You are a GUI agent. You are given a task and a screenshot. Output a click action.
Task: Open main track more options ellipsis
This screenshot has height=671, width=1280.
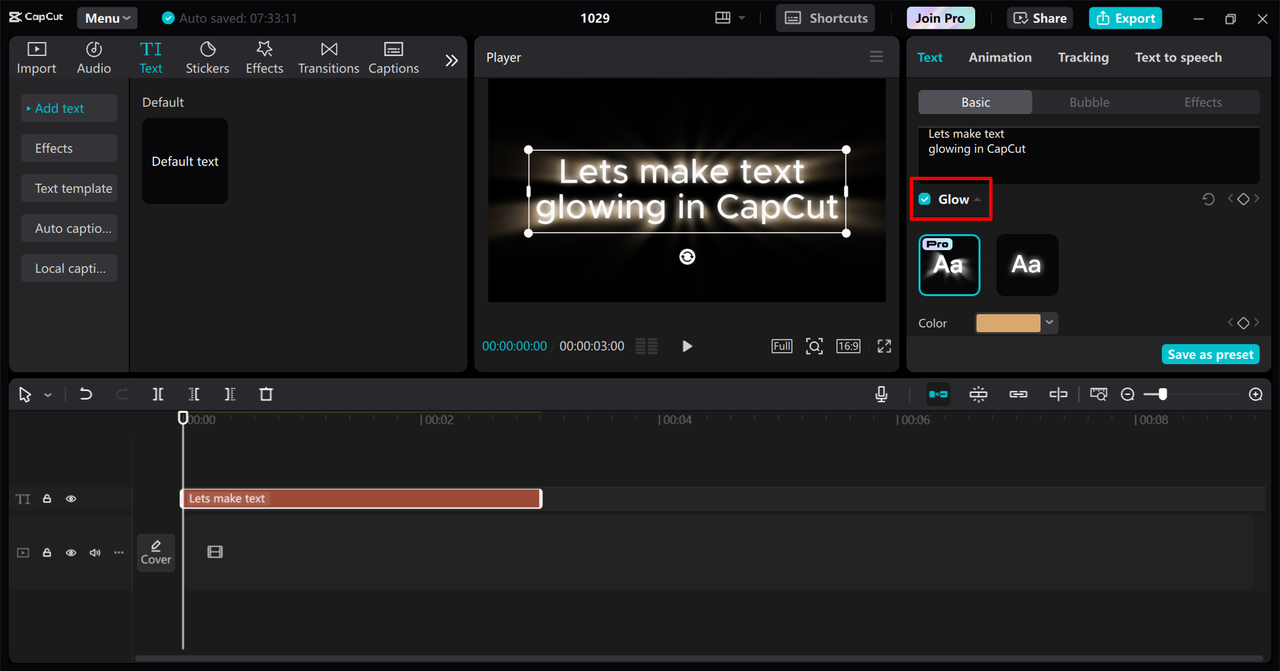pos(119,552)
